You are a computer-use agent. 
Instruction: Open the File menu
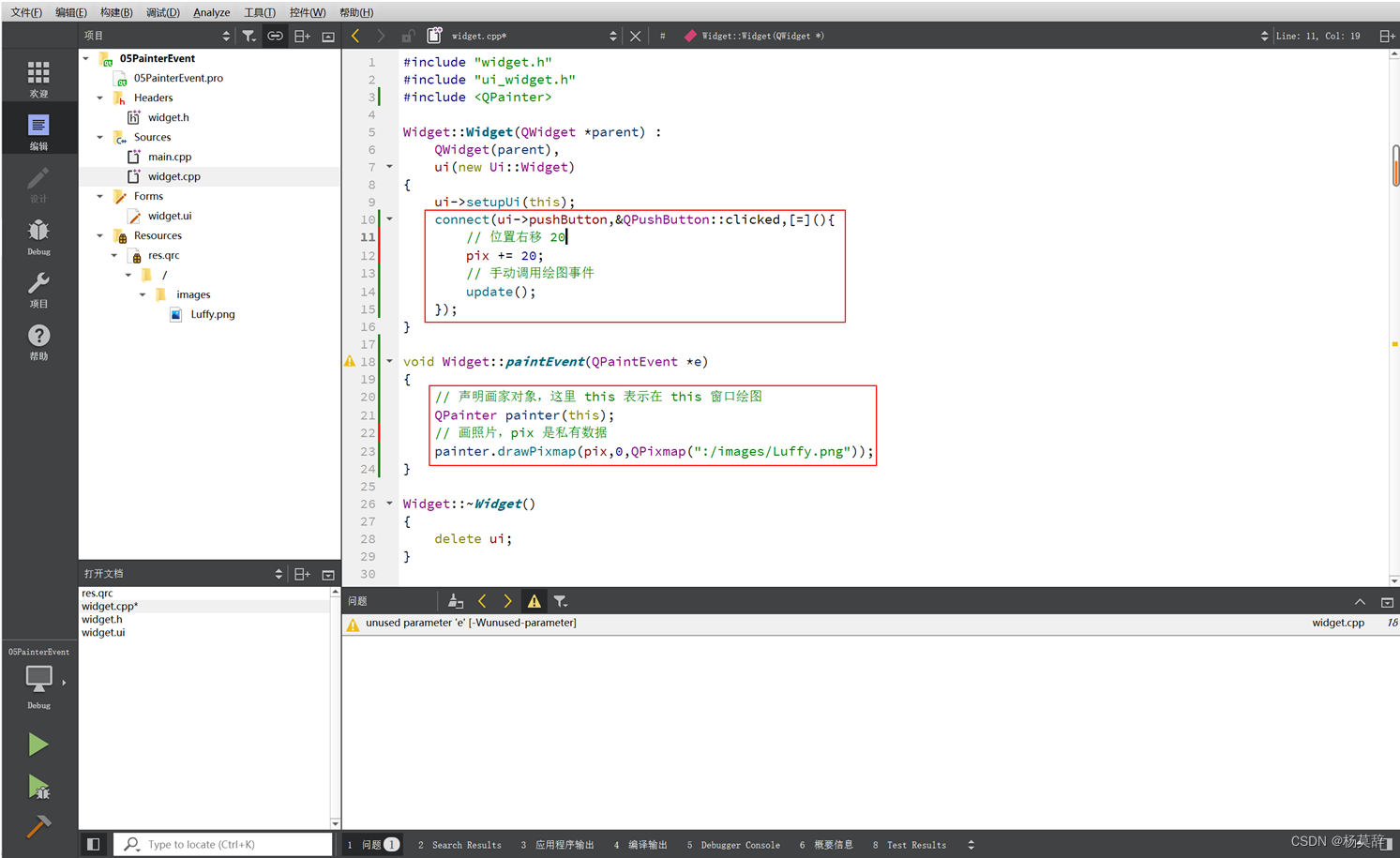pyautogui.click(x=25, y=12)
